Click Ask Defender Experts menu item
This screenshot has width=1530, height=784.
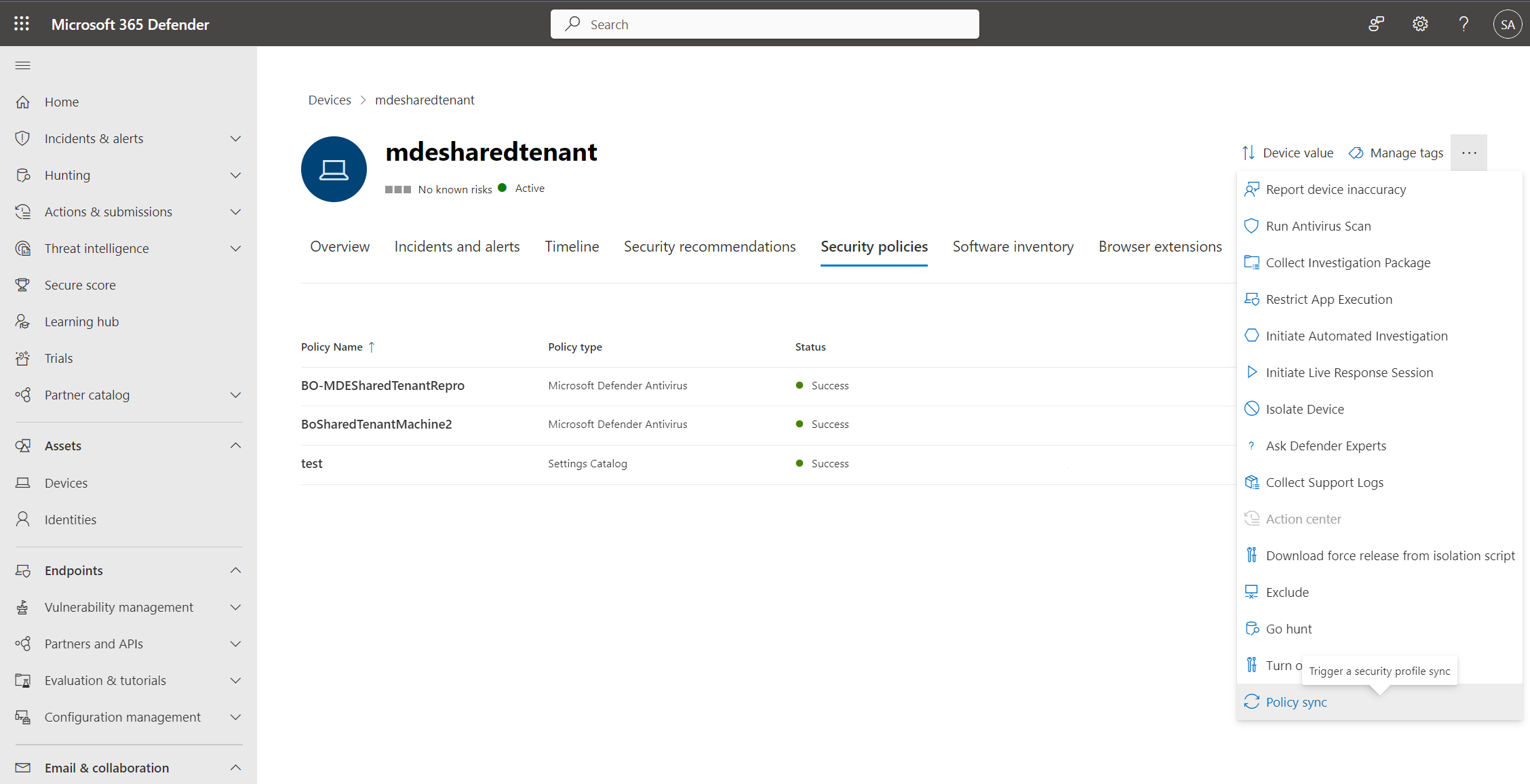coord(1325,445)
